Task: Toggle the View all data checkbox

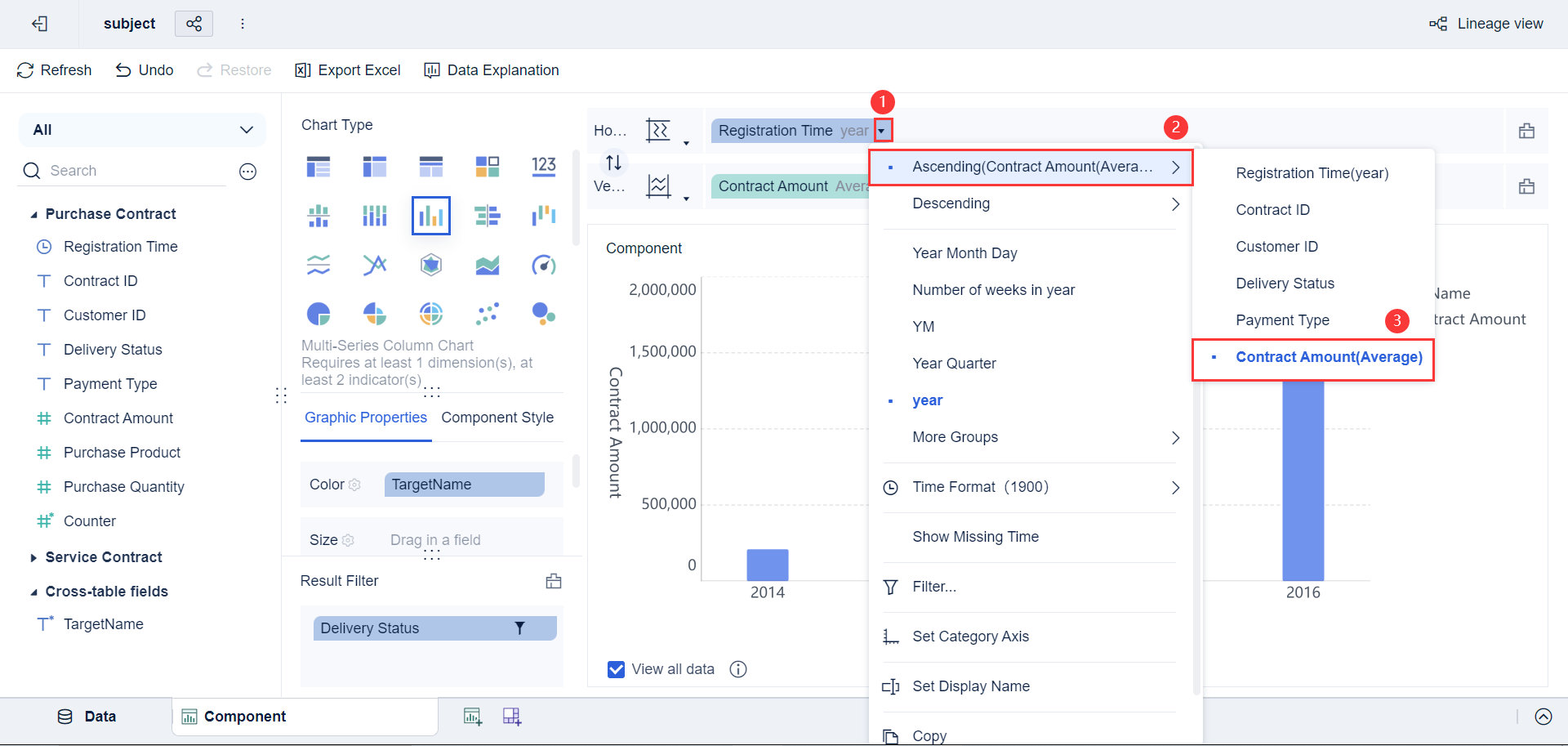Action: pyautogui.click(x=617, y=669)
